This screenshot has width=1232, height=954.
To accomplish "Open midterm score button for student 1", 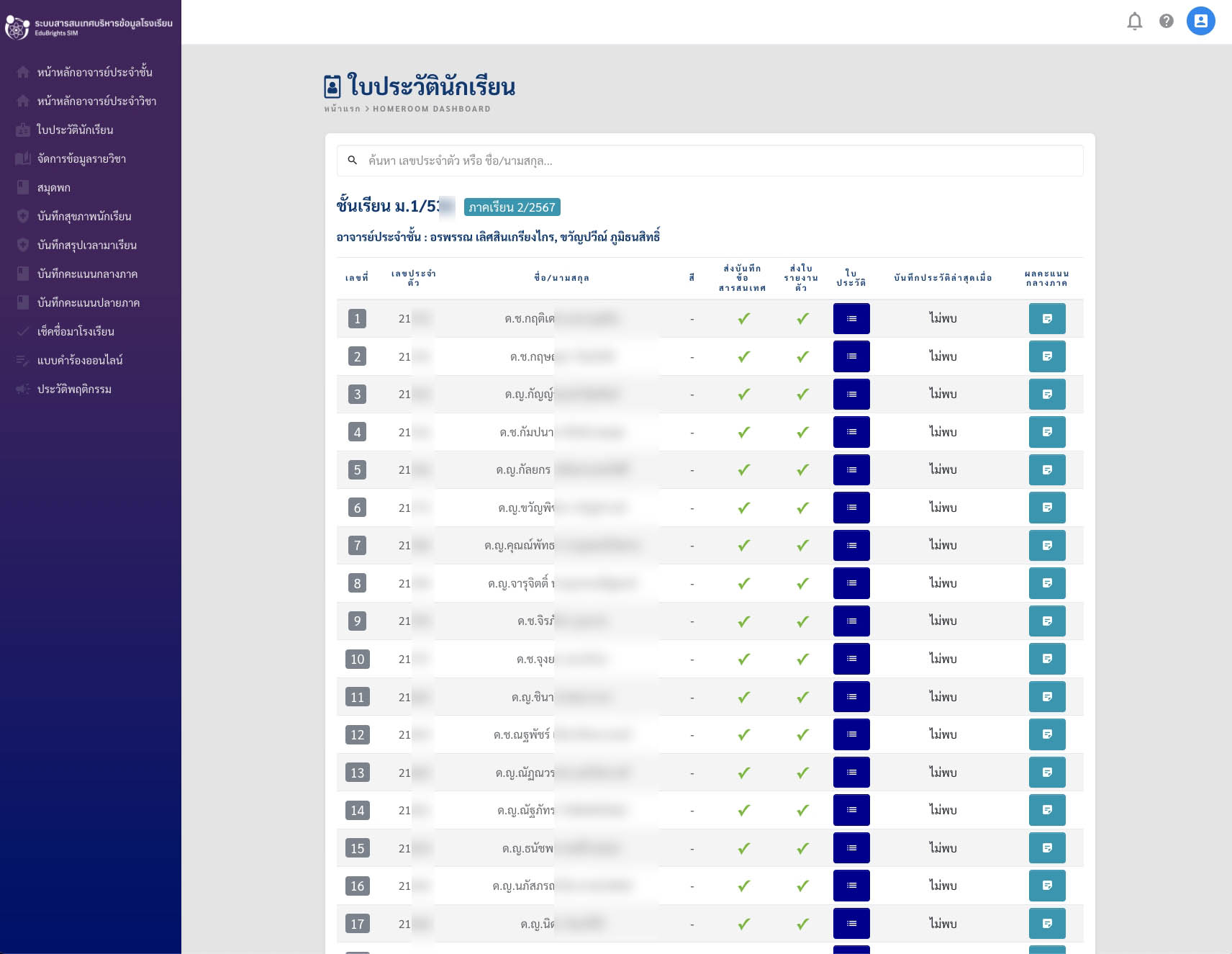I will tap(1046, 319).
